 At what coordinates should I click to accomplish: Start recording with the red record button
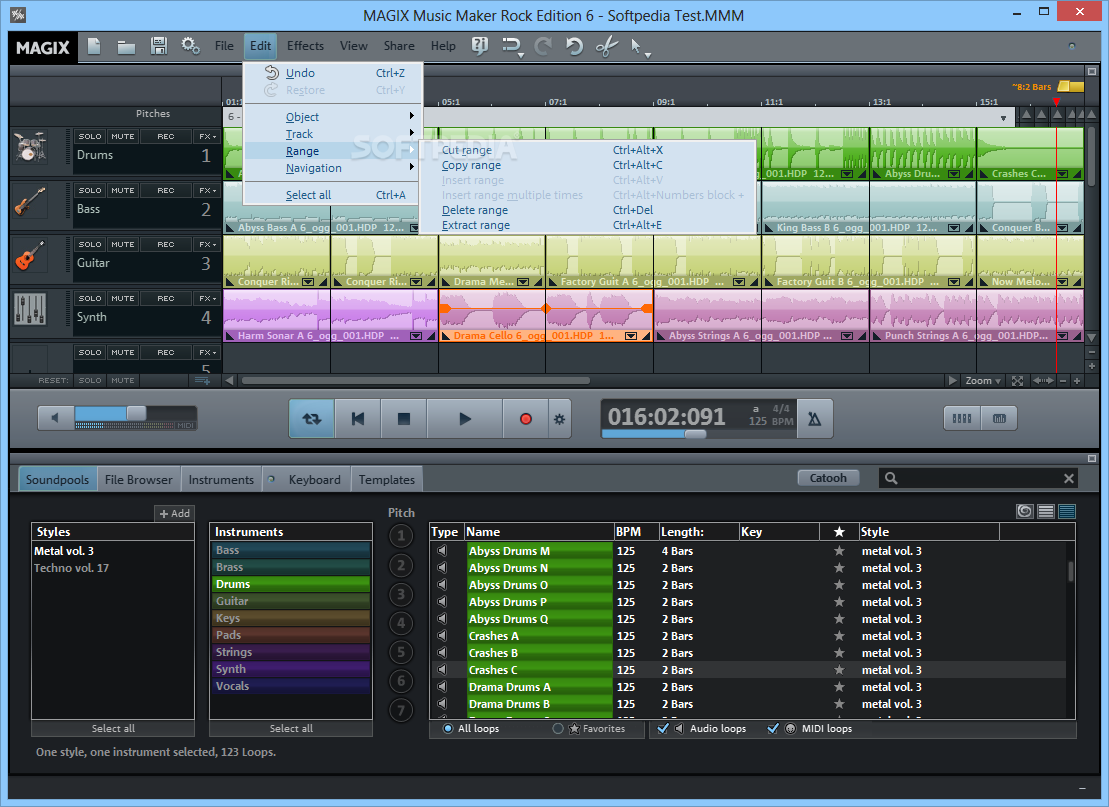526,419
